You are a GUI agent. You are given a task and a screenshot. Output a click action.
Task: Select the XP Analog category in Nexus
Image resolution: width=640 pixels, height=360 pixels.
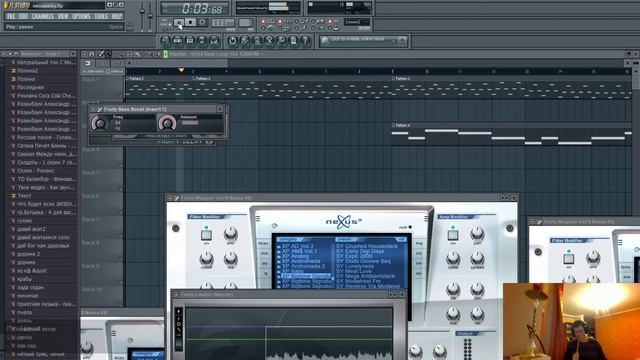(295, 256)
